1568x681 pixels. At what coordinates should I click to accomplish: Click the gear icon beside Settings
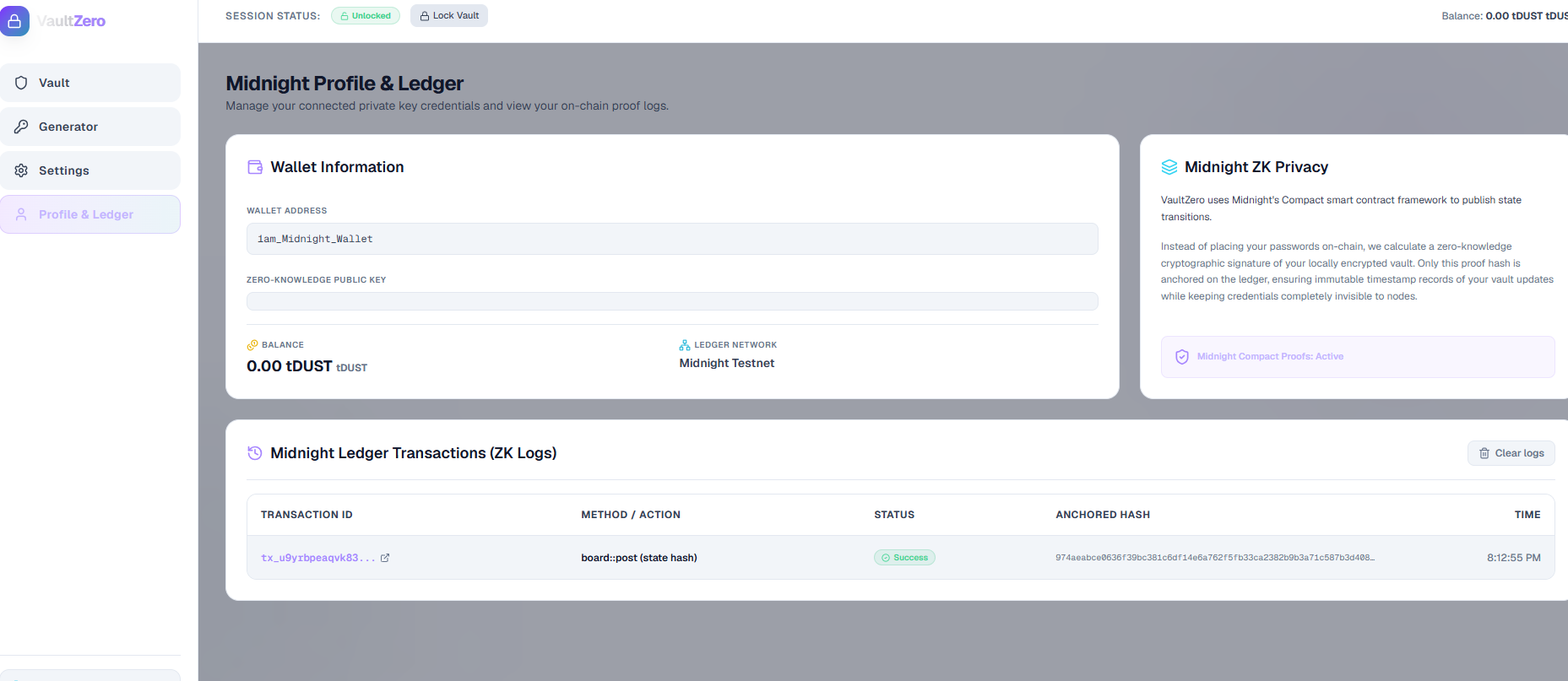[21, 170]
